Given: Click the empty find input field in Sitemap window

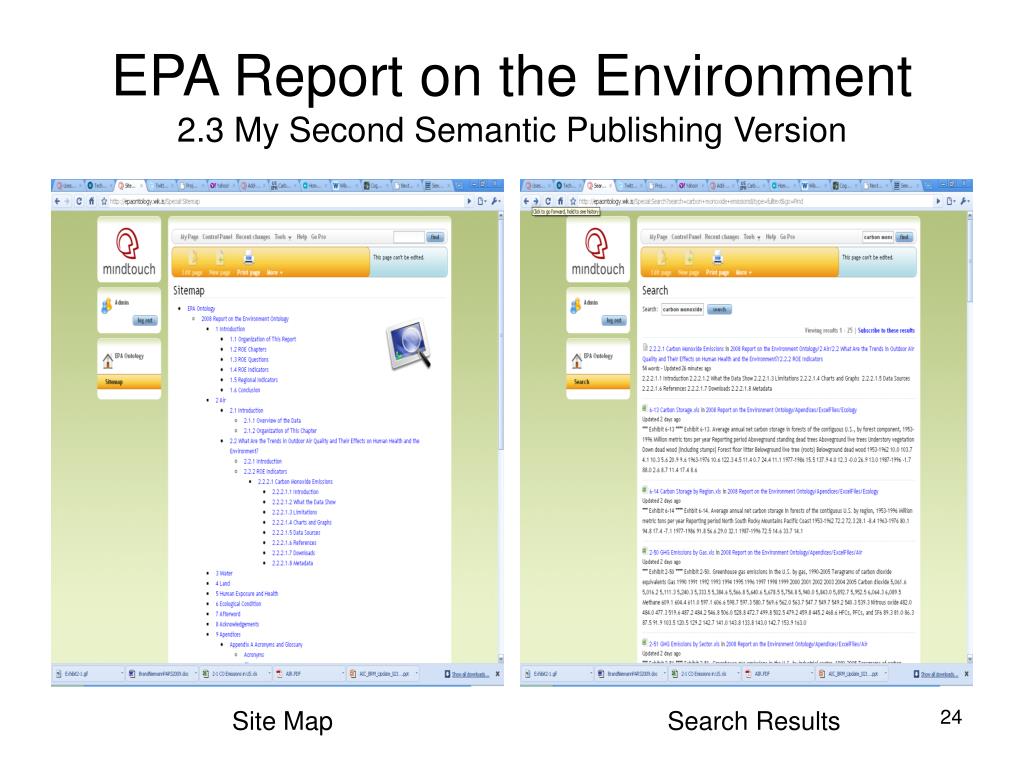Looking at the screenshot, I should click(409, 237).
